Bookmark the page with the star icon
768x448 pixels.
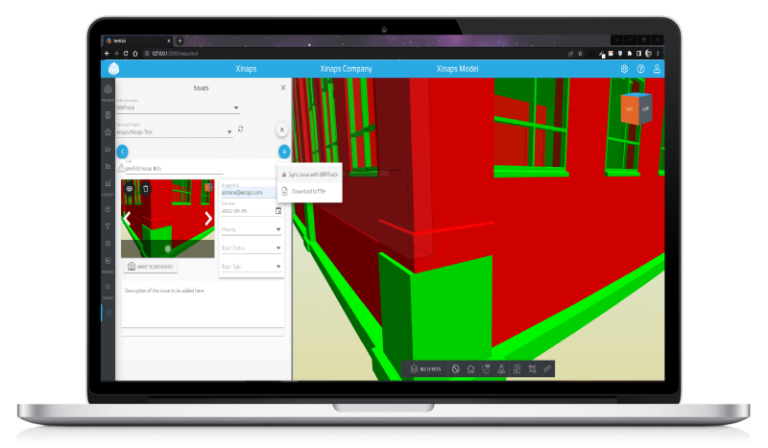(x=580, y=53)
